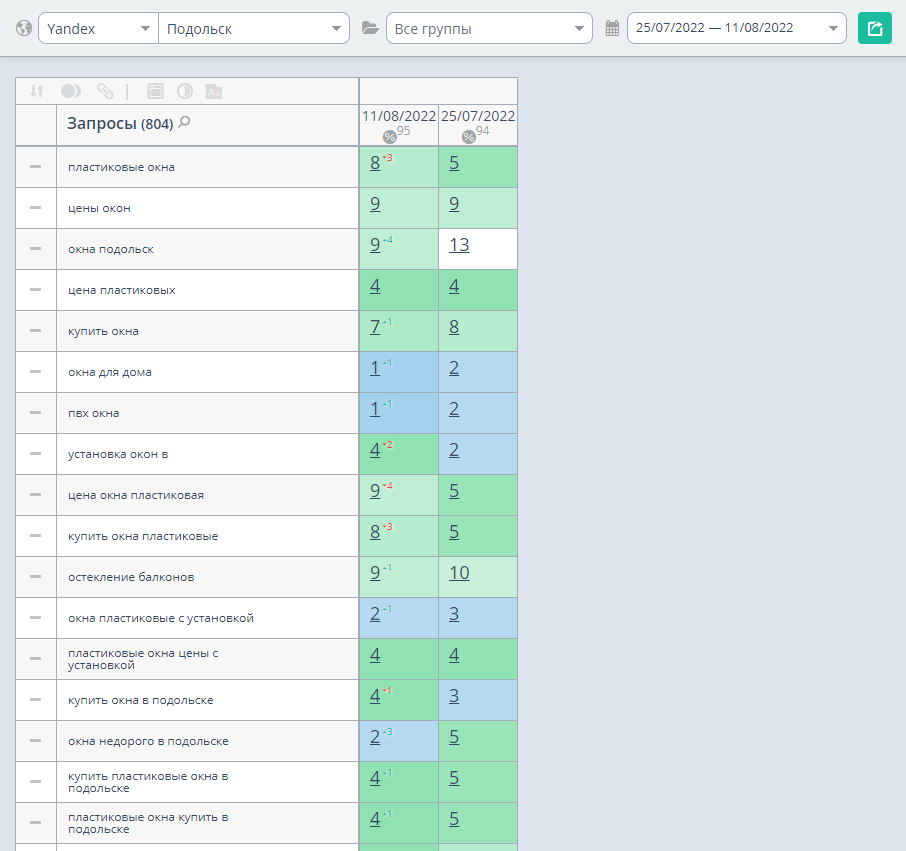Viewport: 906px width, 851px height.
Task: Open the Yandex search engine dropdown
Action: coord(98,29)
